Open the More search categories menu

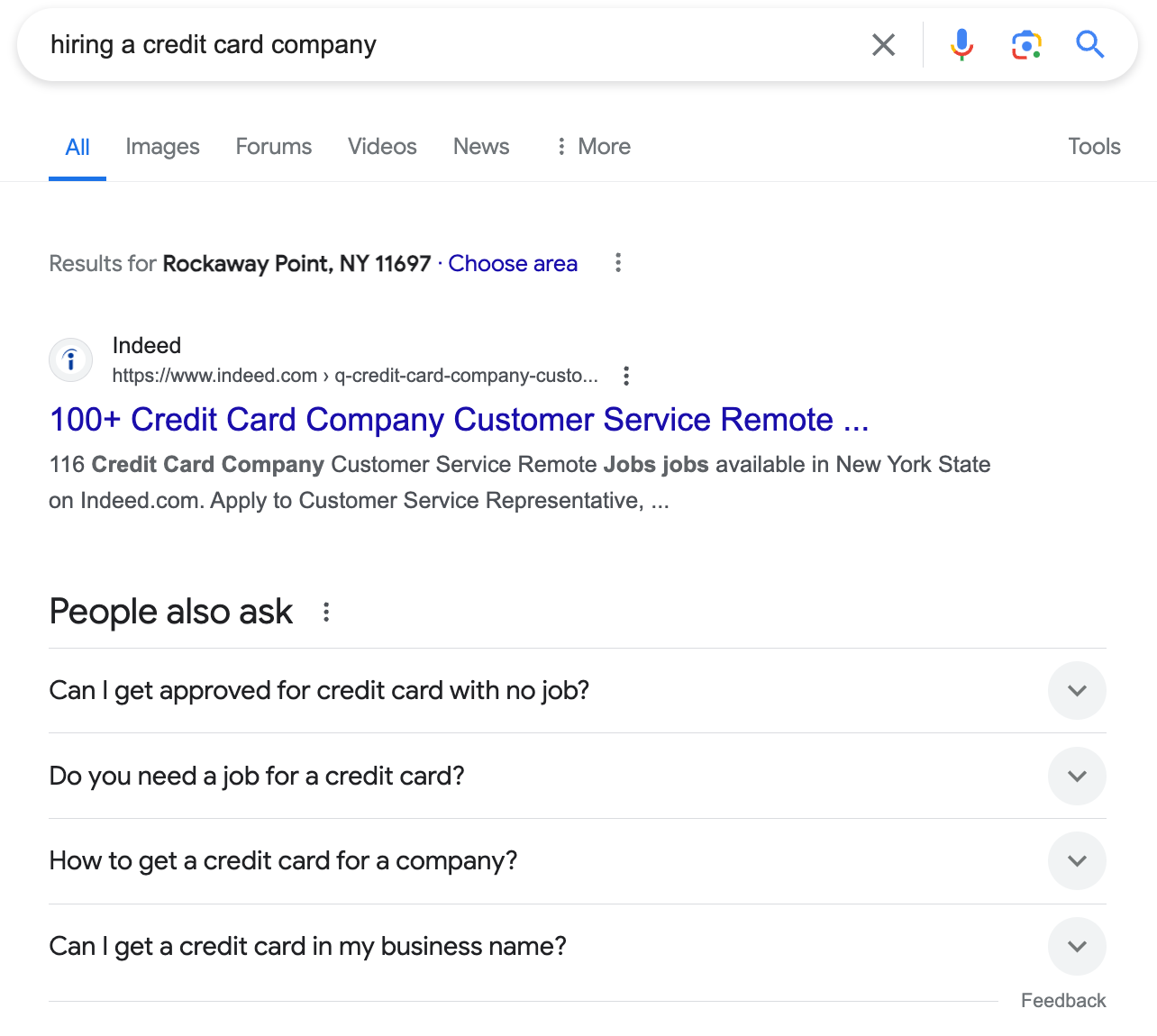point(592,146)
